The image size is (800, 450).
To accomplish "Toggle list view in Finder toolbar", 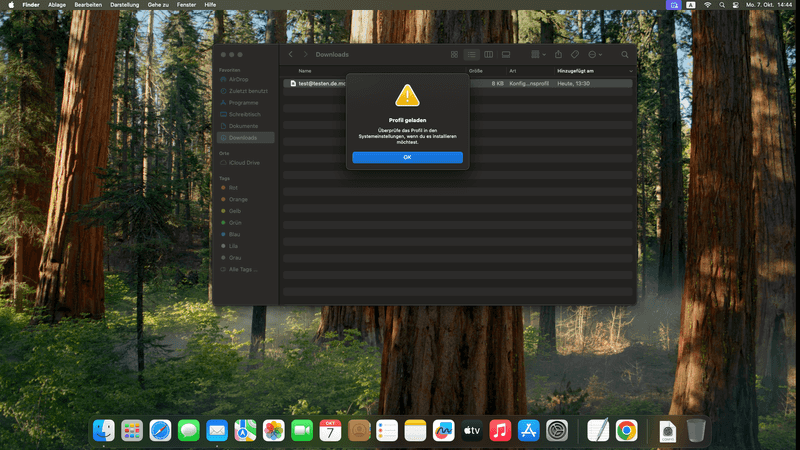I will point(471,54).
